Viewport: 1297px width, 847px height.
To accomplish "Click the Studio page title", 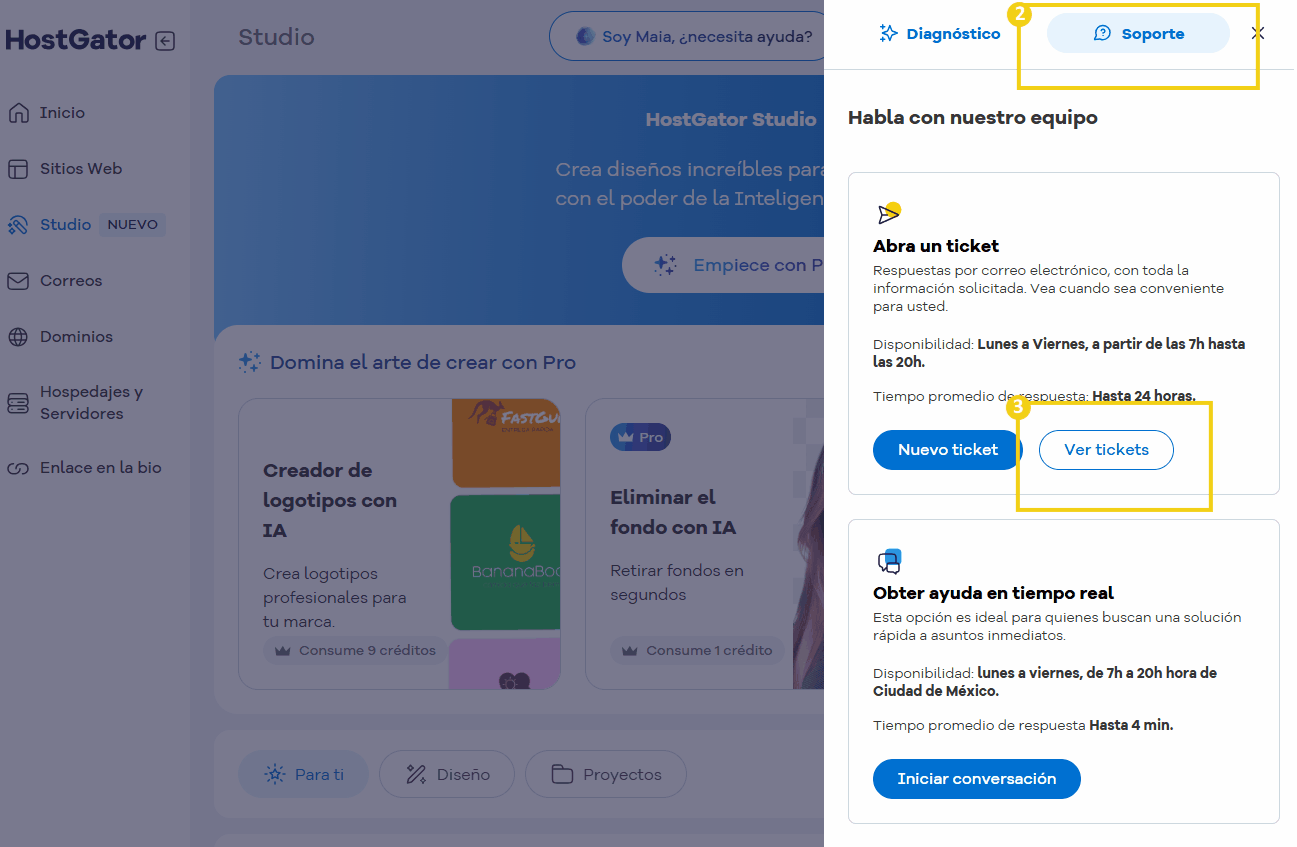I will (276, 37).
